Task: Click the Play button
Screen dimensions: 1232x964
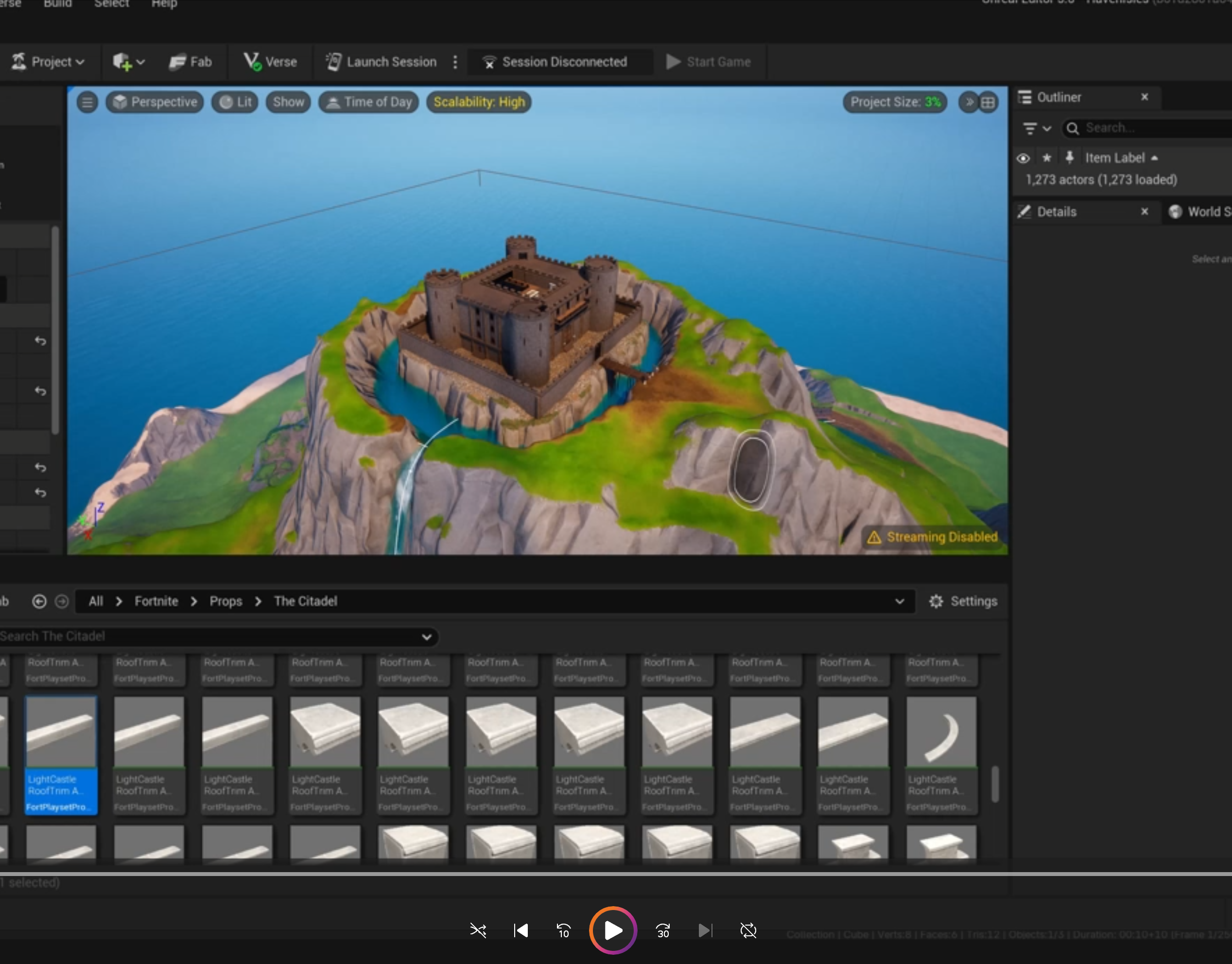Action: pos(613,930)
